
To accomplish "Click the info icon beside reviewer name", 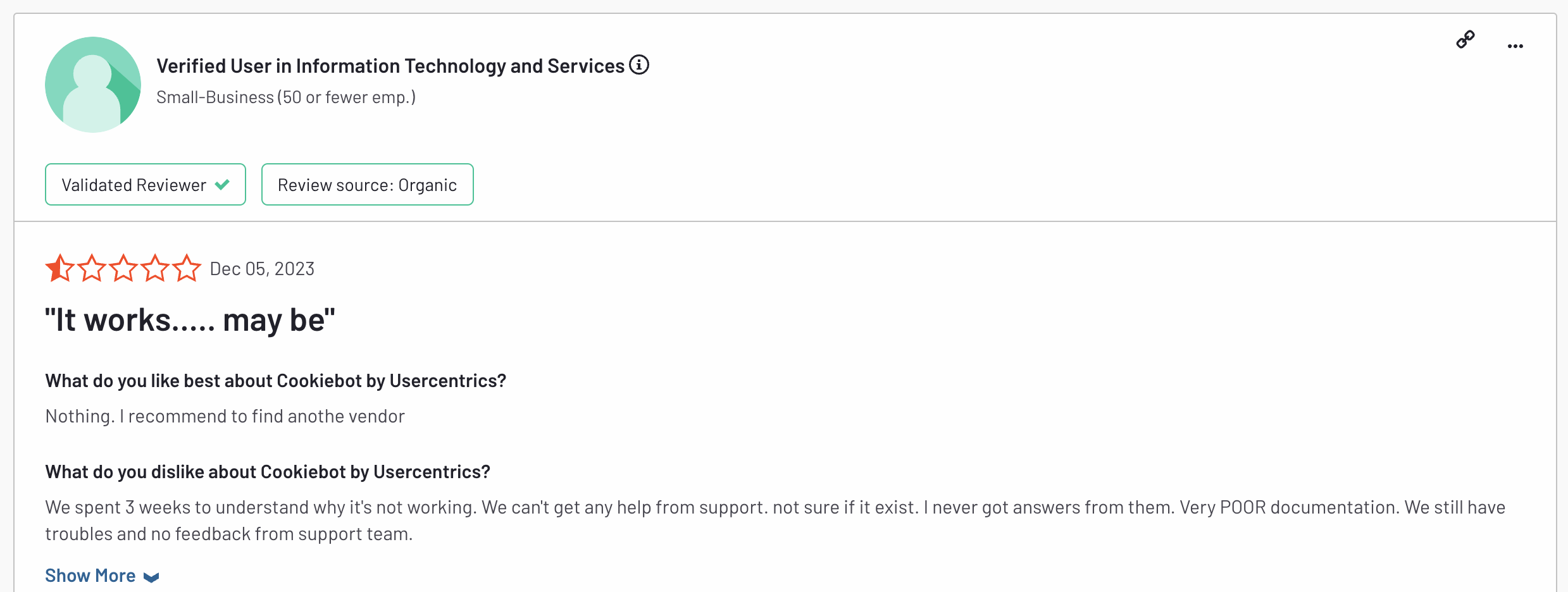I will coord(640,65).
